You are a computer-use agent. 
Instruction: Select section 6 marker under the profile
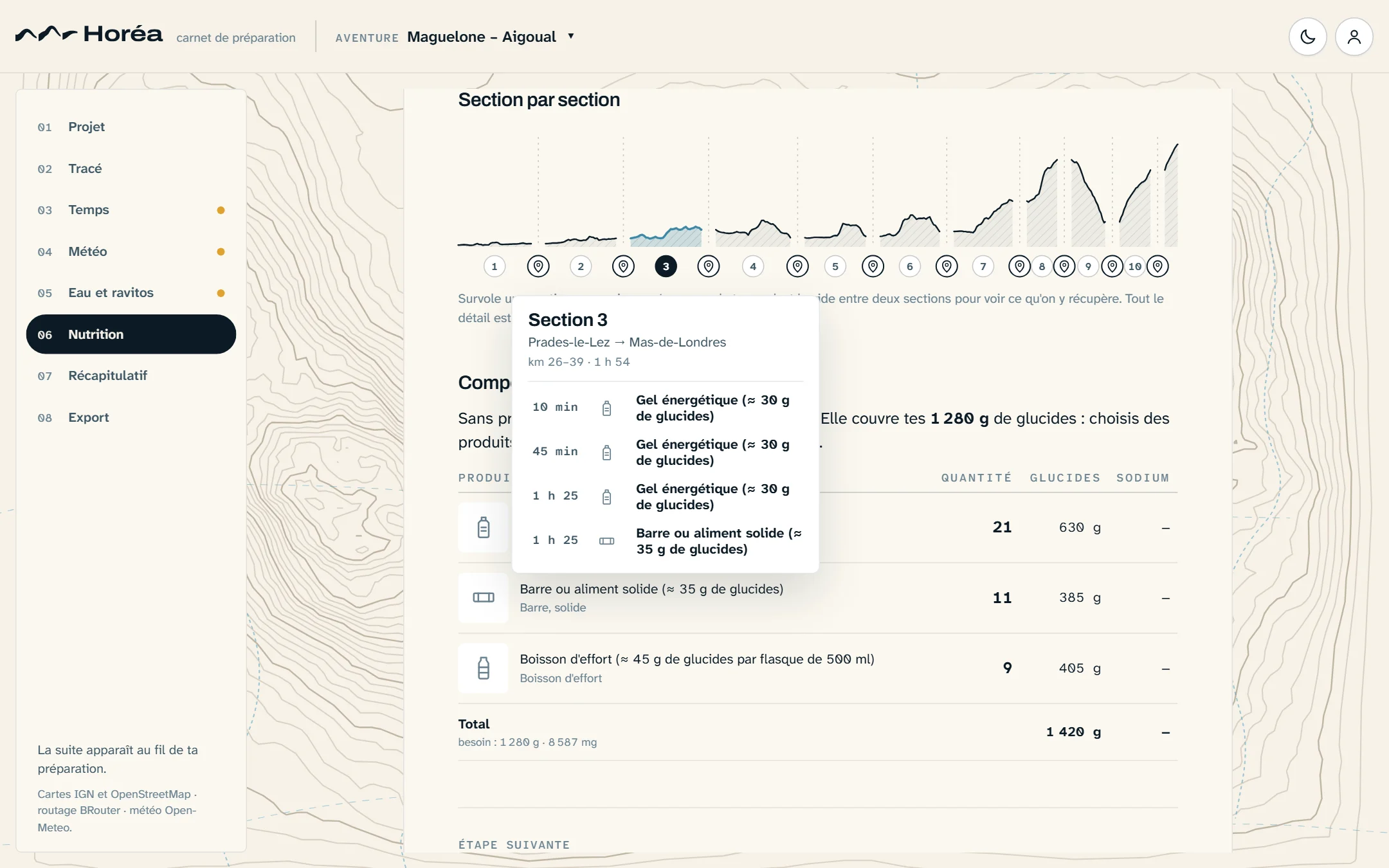point(910,266)
